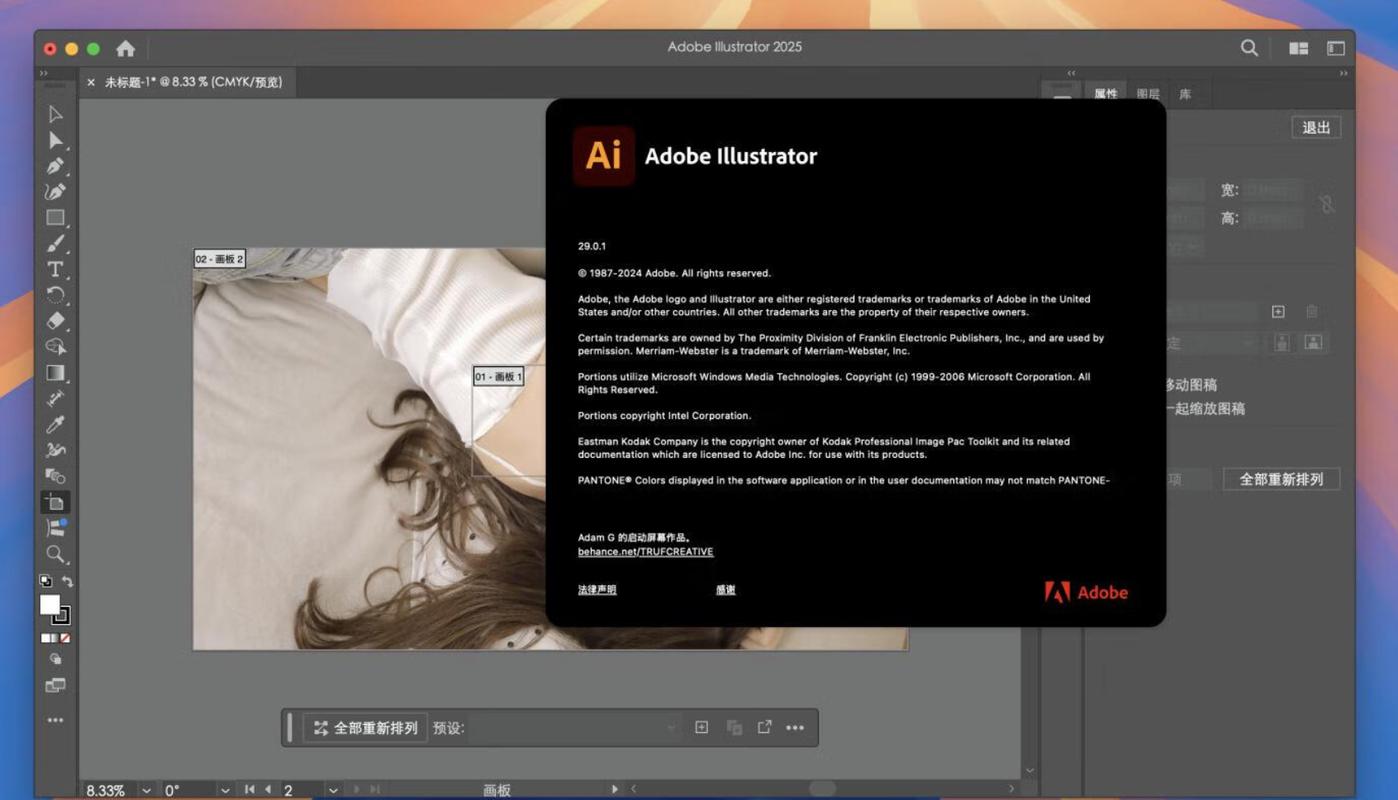Choose the Eraser tool
The width and height of the screenshot is (1398, 800).
pos(55,321)
